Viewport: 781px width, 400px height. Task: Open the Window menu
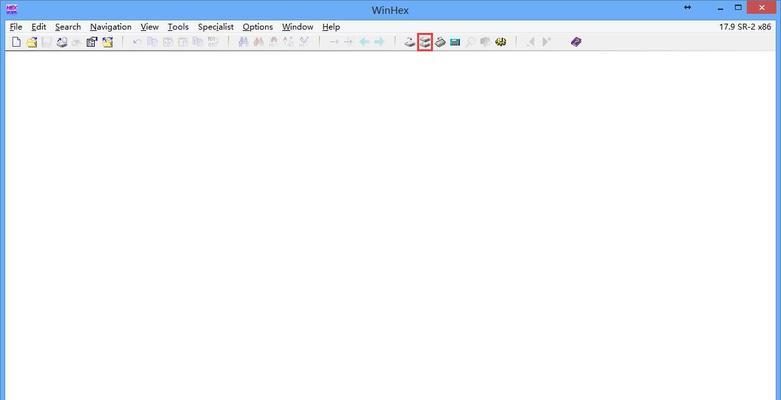297,27
